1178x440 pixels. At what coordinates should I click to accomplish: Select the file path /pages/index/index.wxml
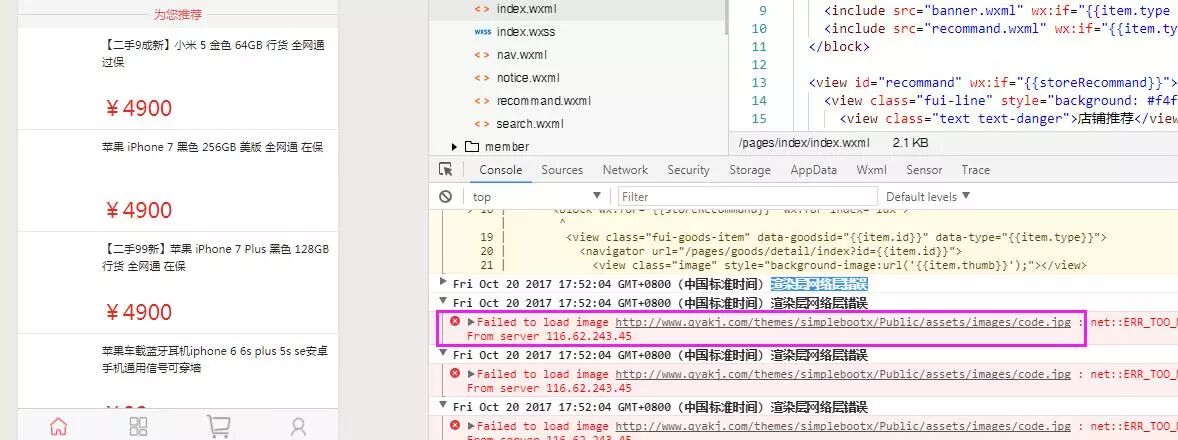pyautogui.click(x=804, y=143)
